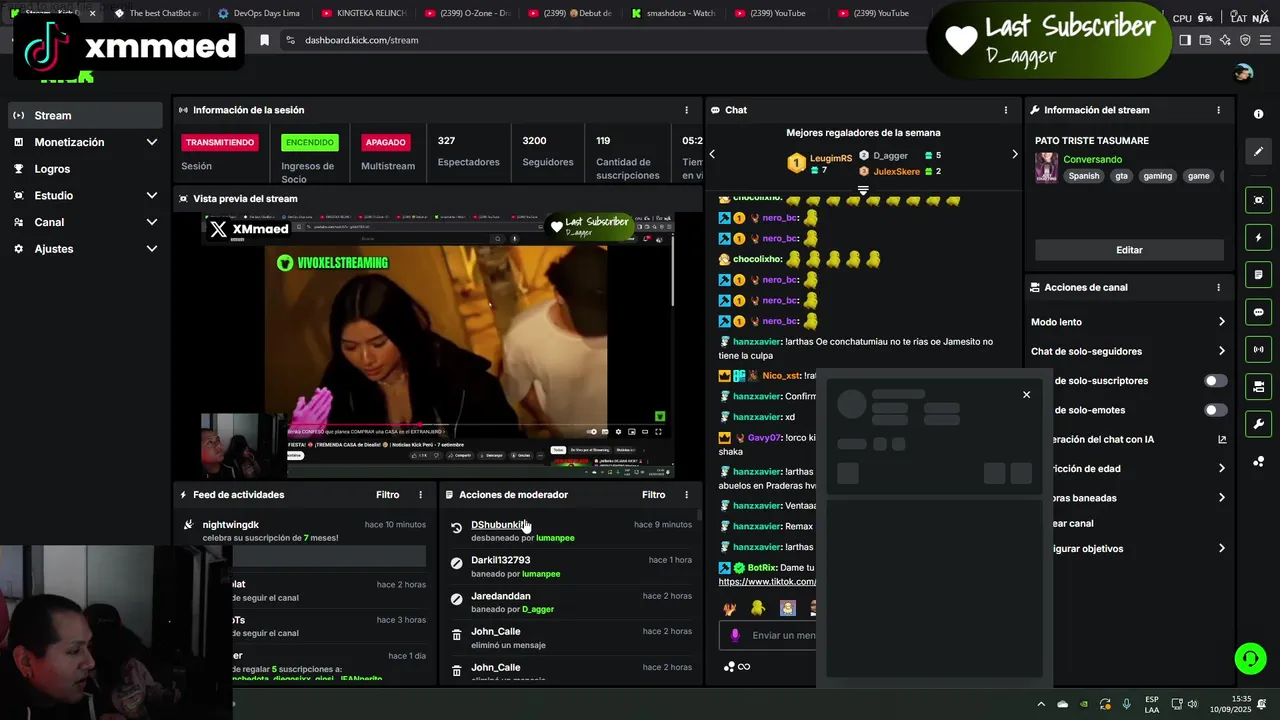The width and height of the screenshot is (1280, 720).
Task: Click the info icon in right toolbar
Action: pyautogui.click(x=1258, y=114)
